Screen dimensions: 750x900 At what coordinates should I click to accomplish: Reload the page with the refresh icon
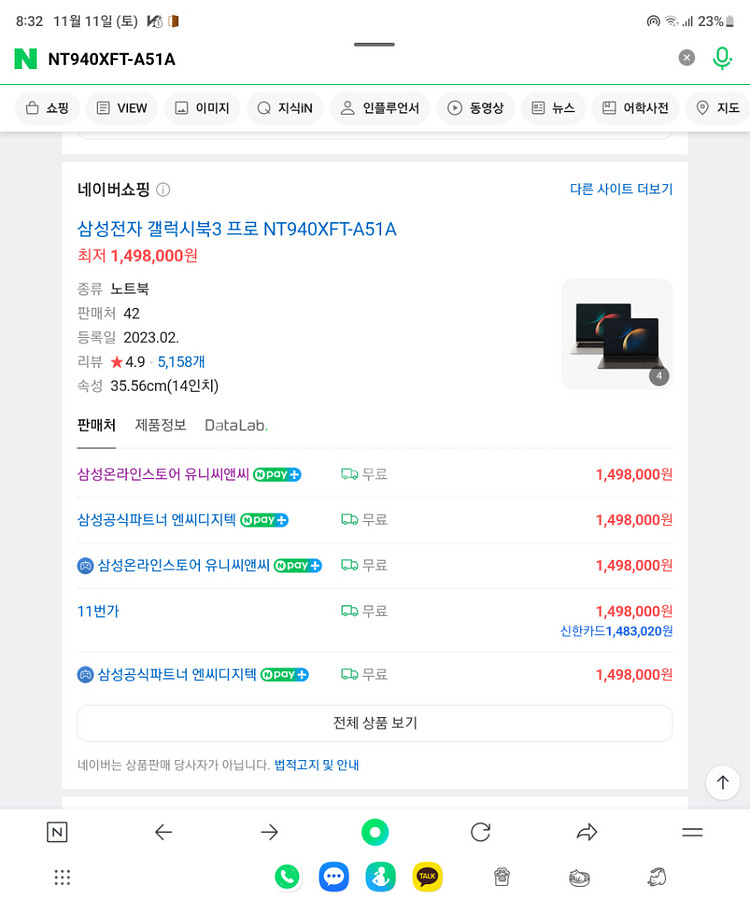point(480,832)
